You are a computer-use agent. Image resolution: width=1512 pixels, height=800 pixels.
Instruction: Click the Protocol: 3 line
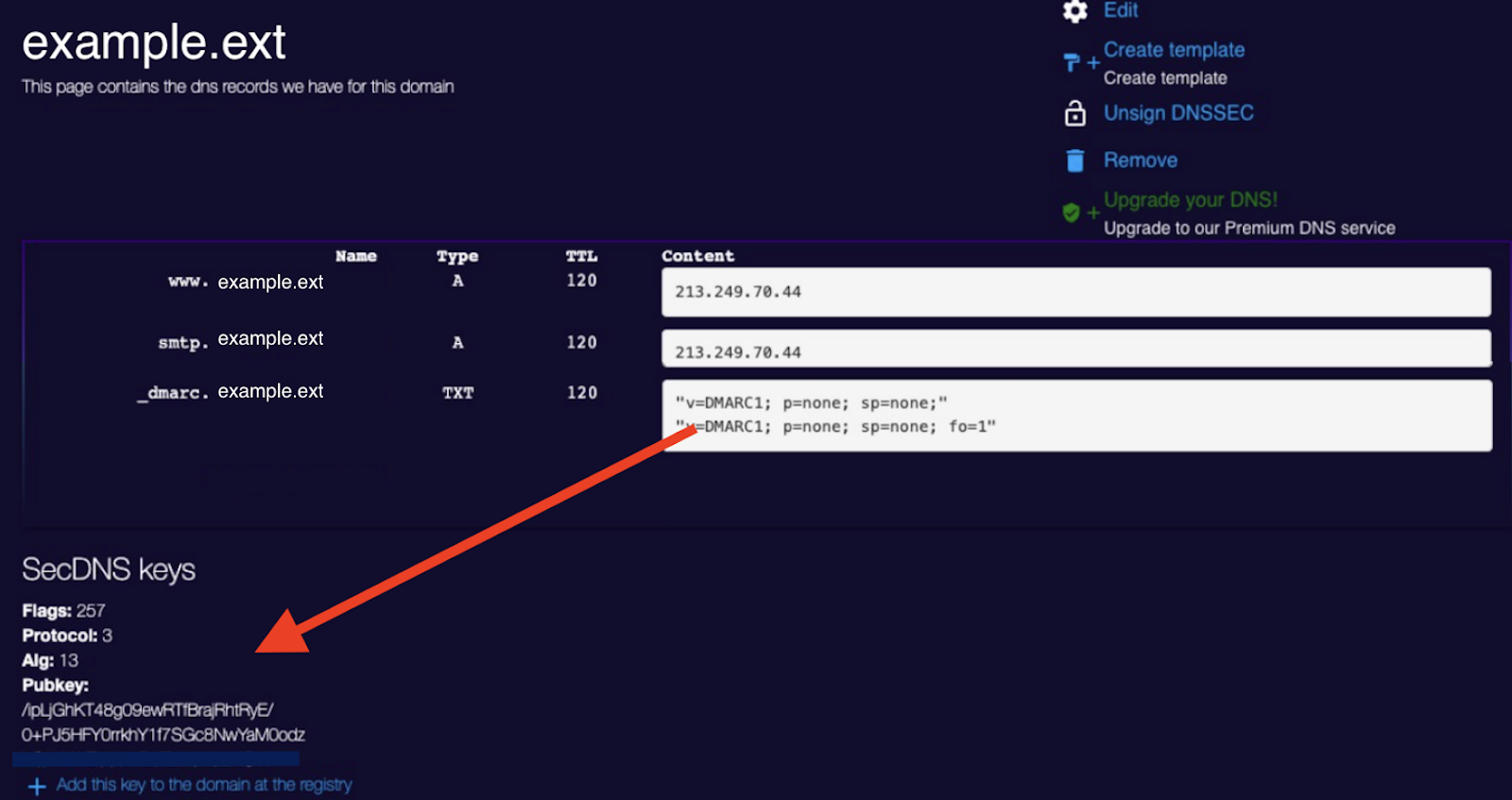coord(67,636)
